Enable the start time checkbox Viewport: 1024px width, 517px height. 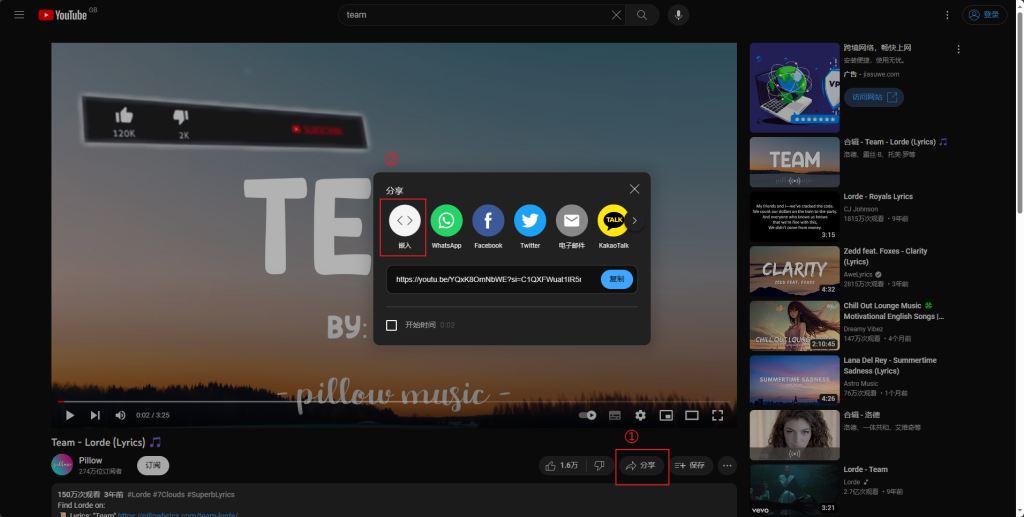pos(392,325)
